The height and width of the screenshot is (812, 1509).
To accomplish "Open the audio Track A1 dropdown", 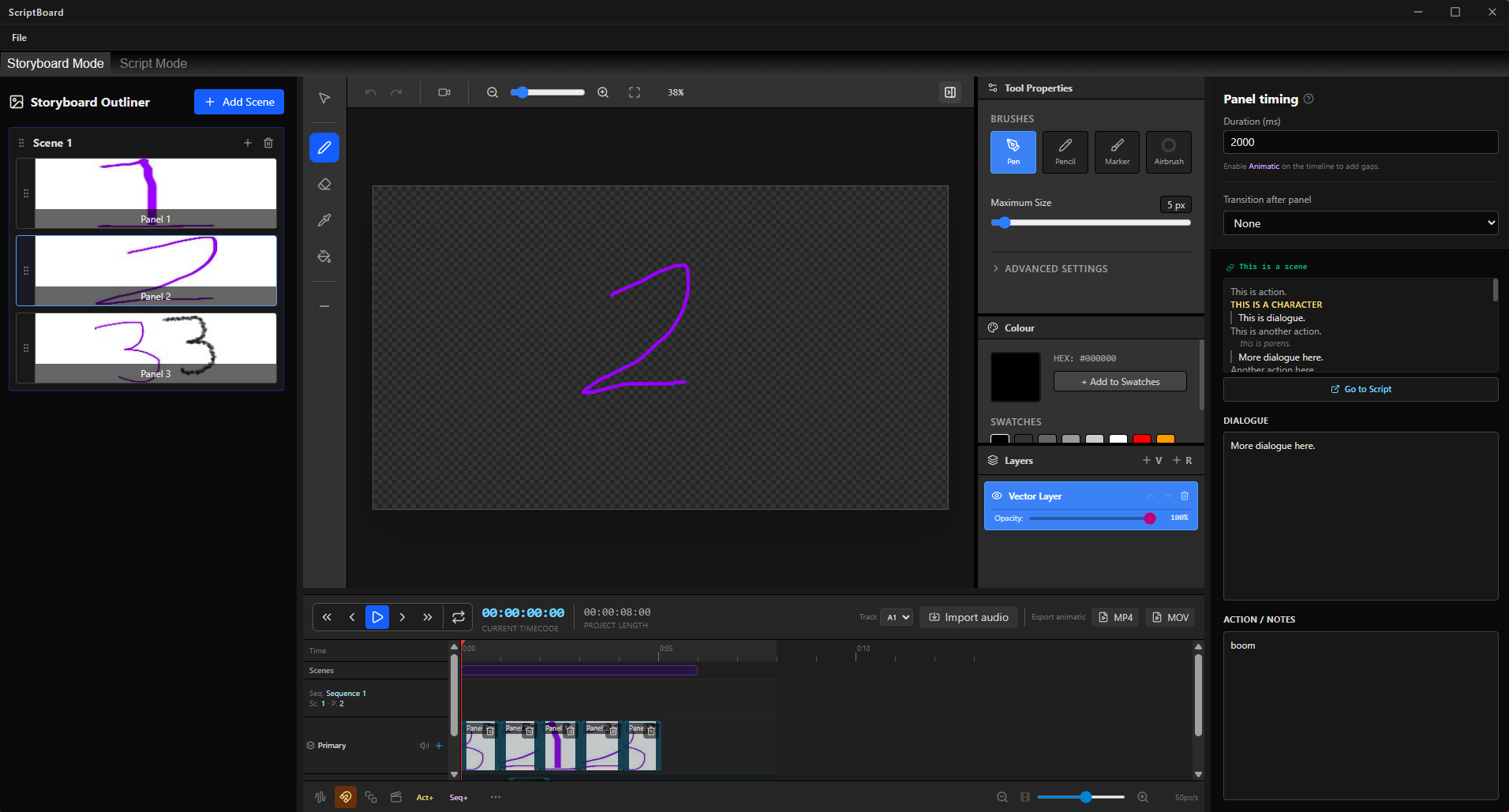I will (897, 617).
